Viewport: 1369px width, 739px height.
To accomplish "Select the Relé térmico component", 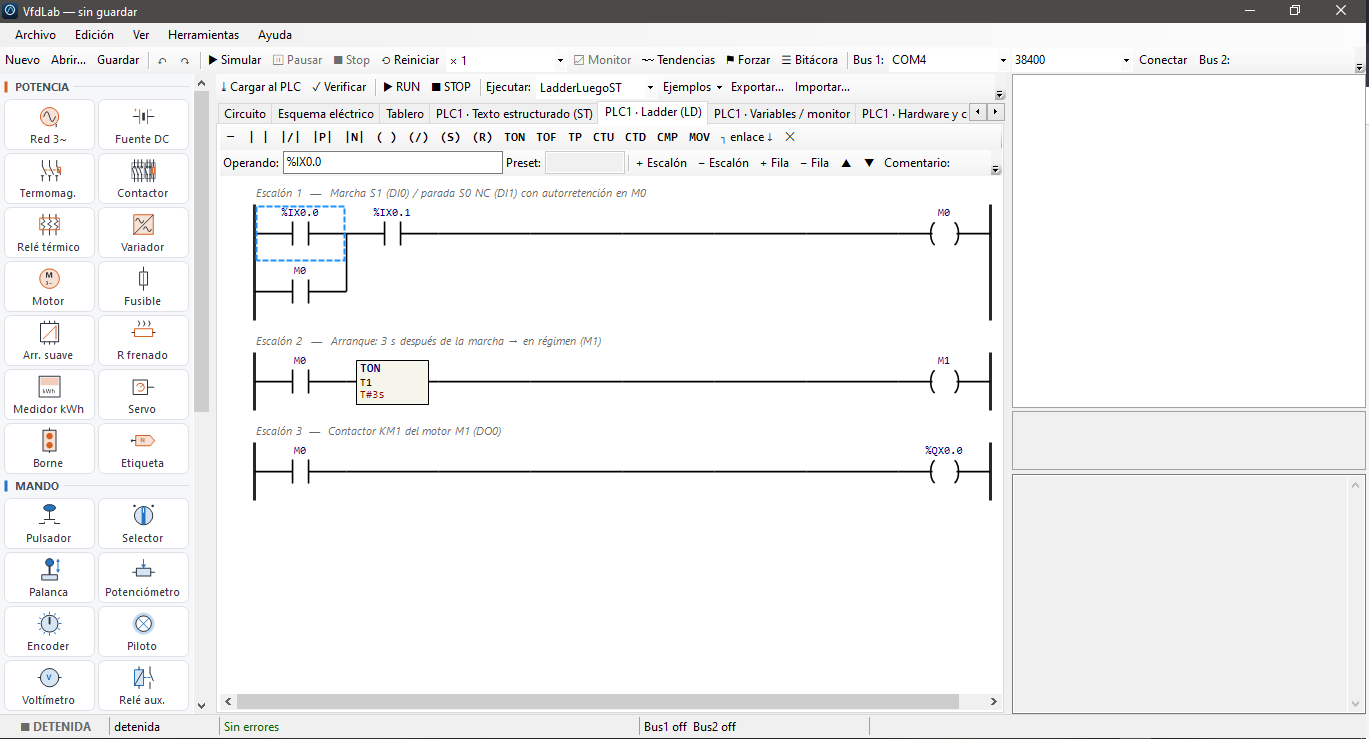I will tap(49, 233).
